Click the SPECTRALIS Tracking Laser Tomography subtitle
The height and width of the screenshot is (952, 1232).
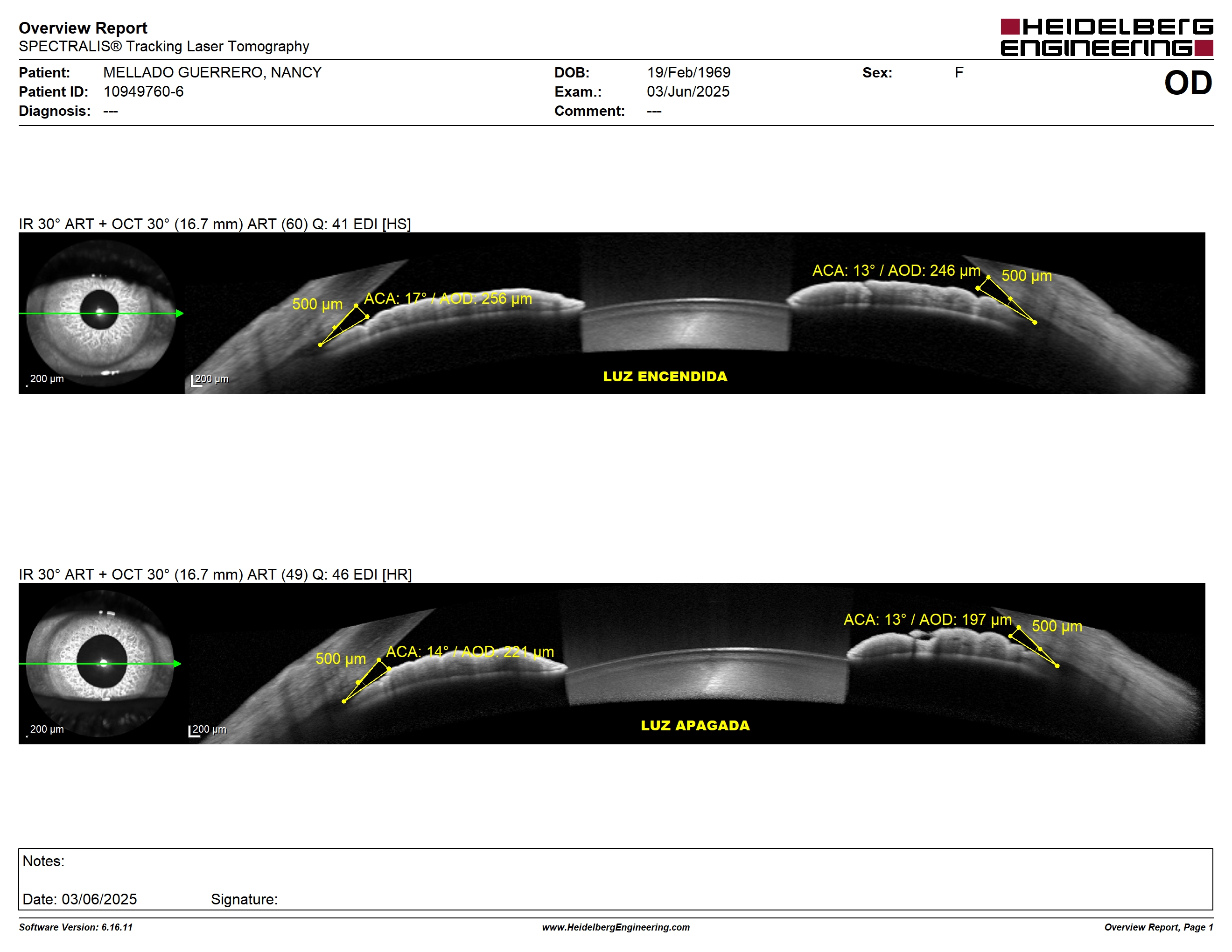click(164, 46)
